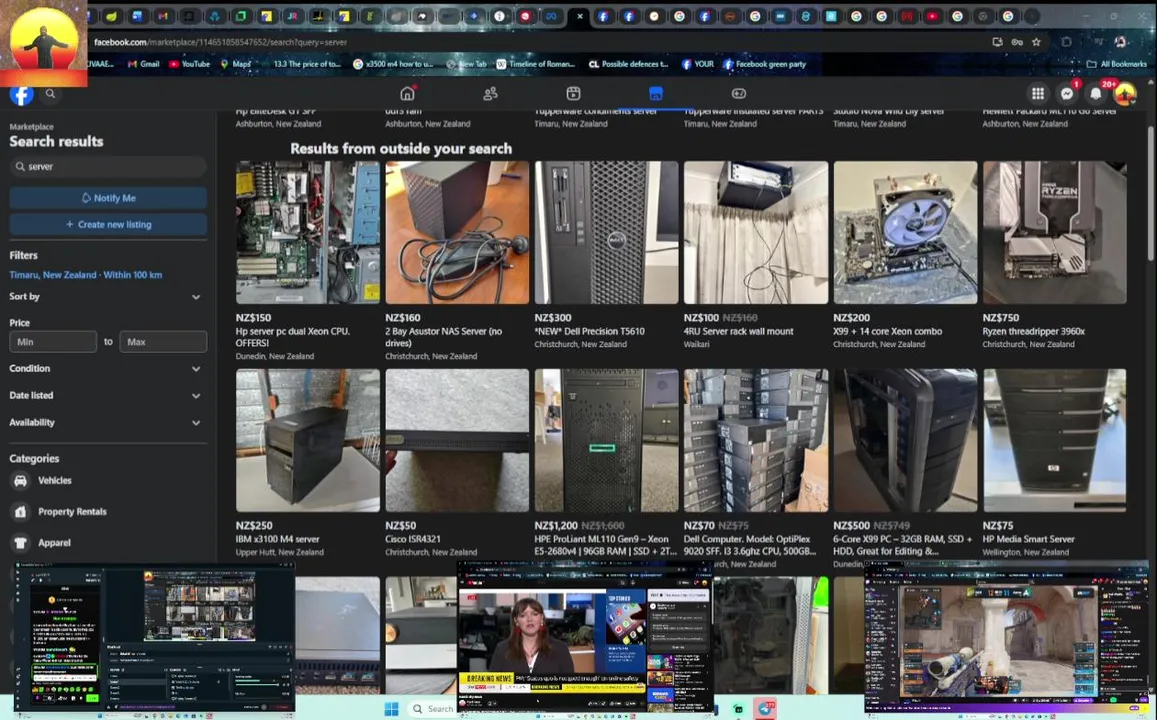1157x720 pixels.
Task: Open the X99 + 14 core Xeon combo photo
Action: [x=905, y=232]
